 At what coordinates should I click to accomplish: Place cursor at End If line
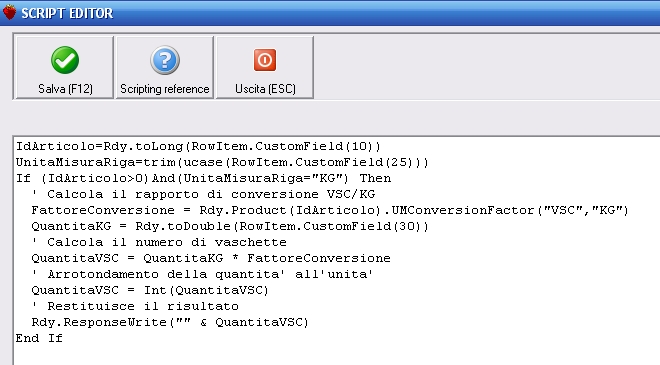pyautogui.click(x=39, y=338)
